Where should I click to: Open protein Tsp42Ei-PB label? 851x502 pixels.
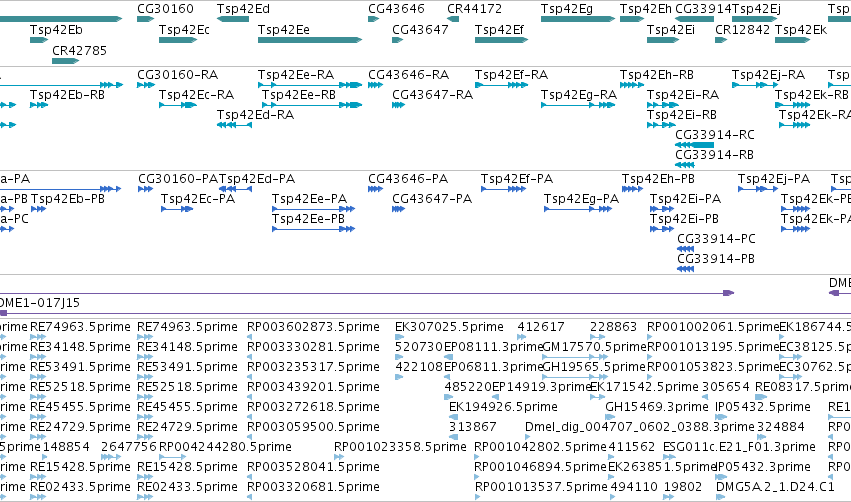click(x=684, y=219)
